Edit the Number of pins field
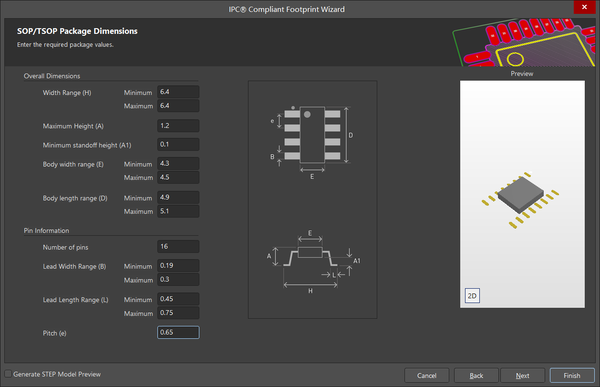The image size is (600, 387). coord(178,247)
